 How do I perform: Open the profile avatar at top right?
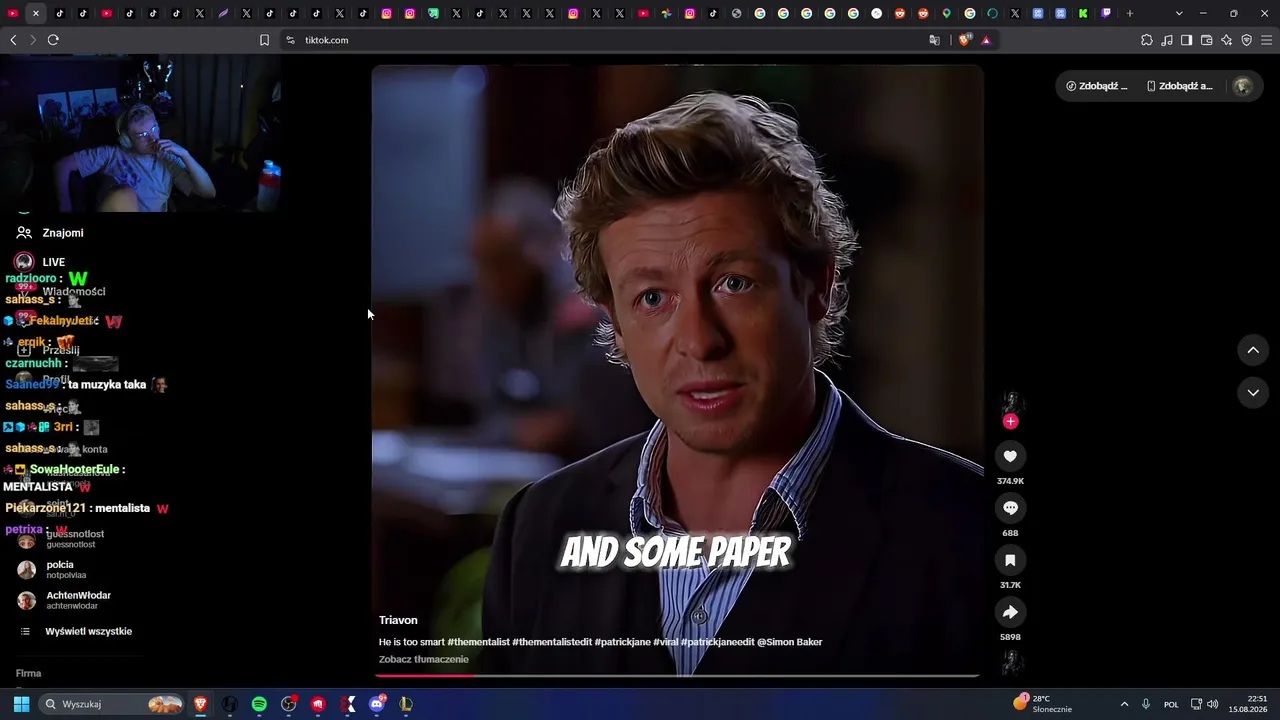click(x=1243, y=86)
